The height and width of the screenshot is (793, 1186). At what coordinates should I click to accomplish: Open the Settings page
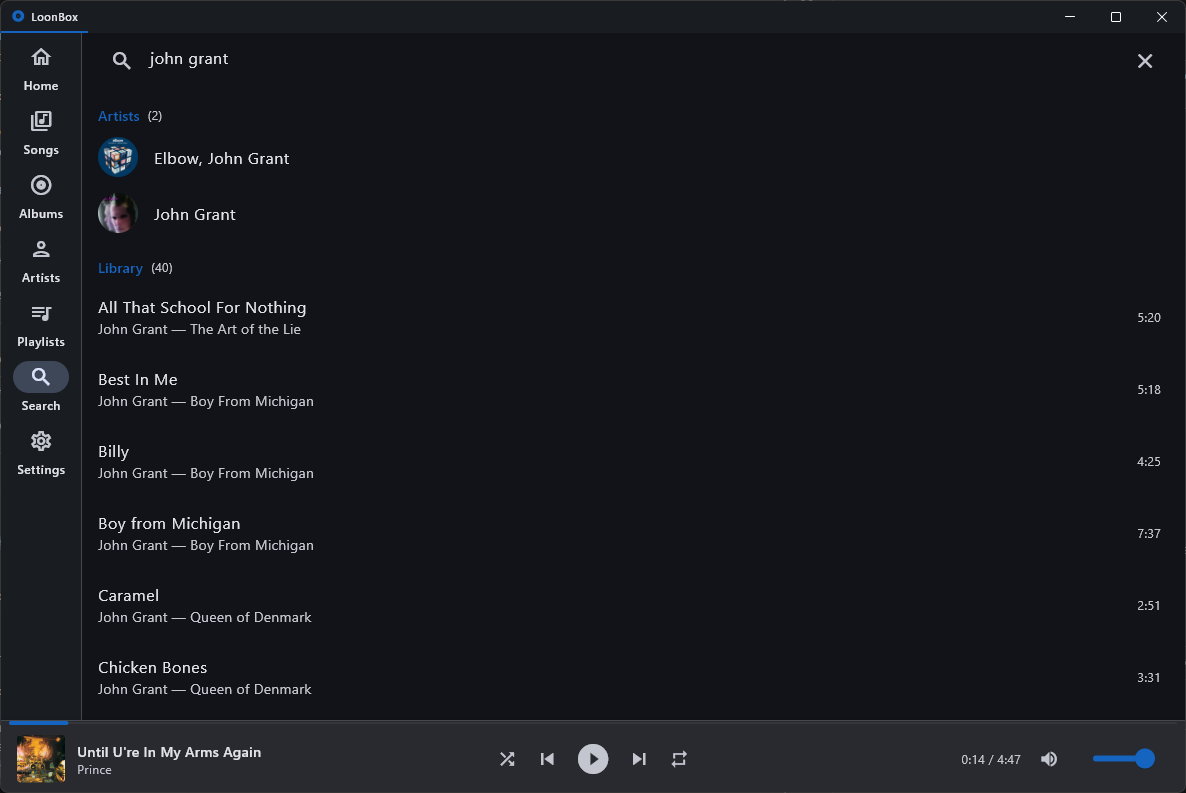(40, 452)
